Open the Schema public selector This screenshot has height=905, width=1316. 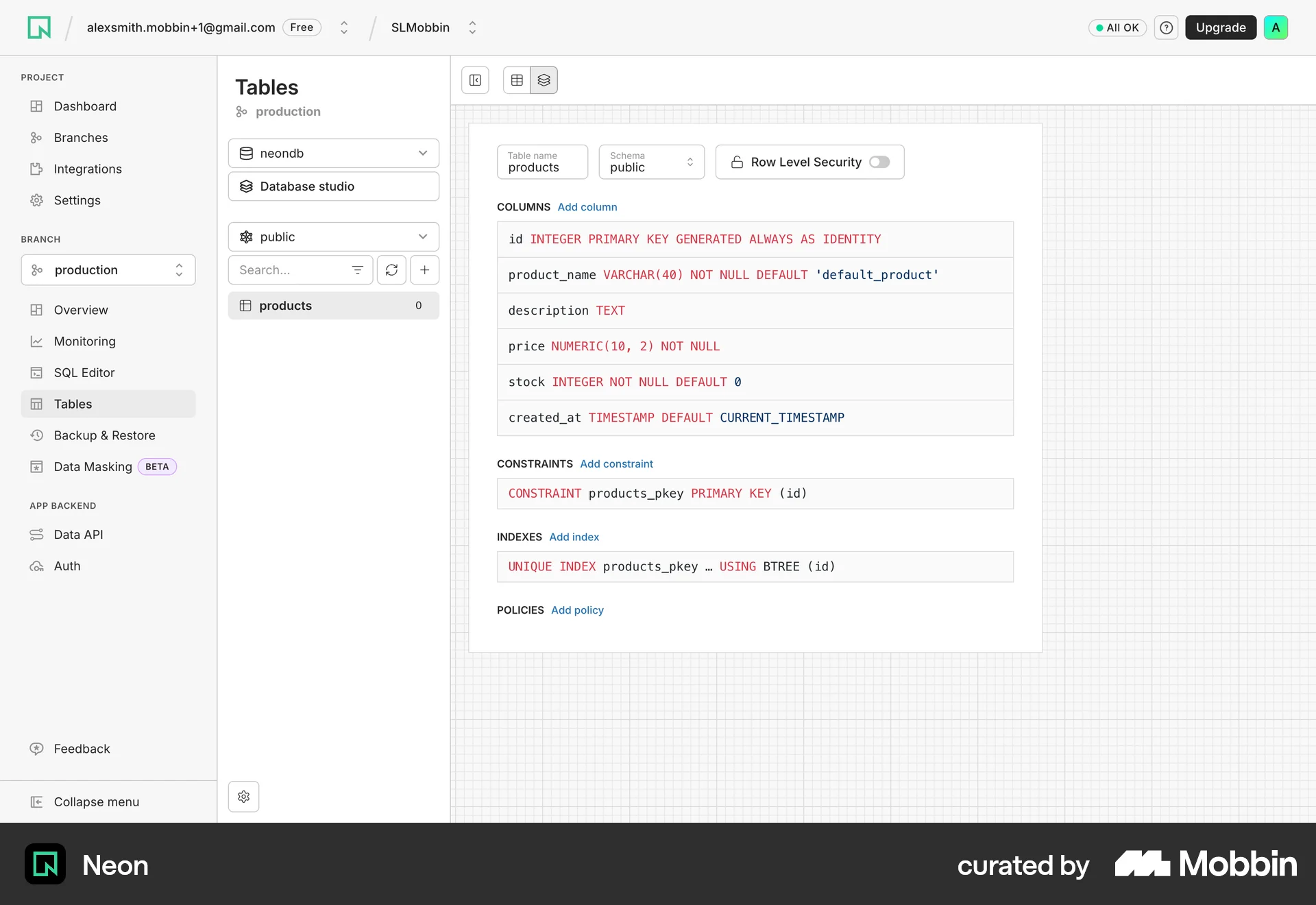[651, 162]
